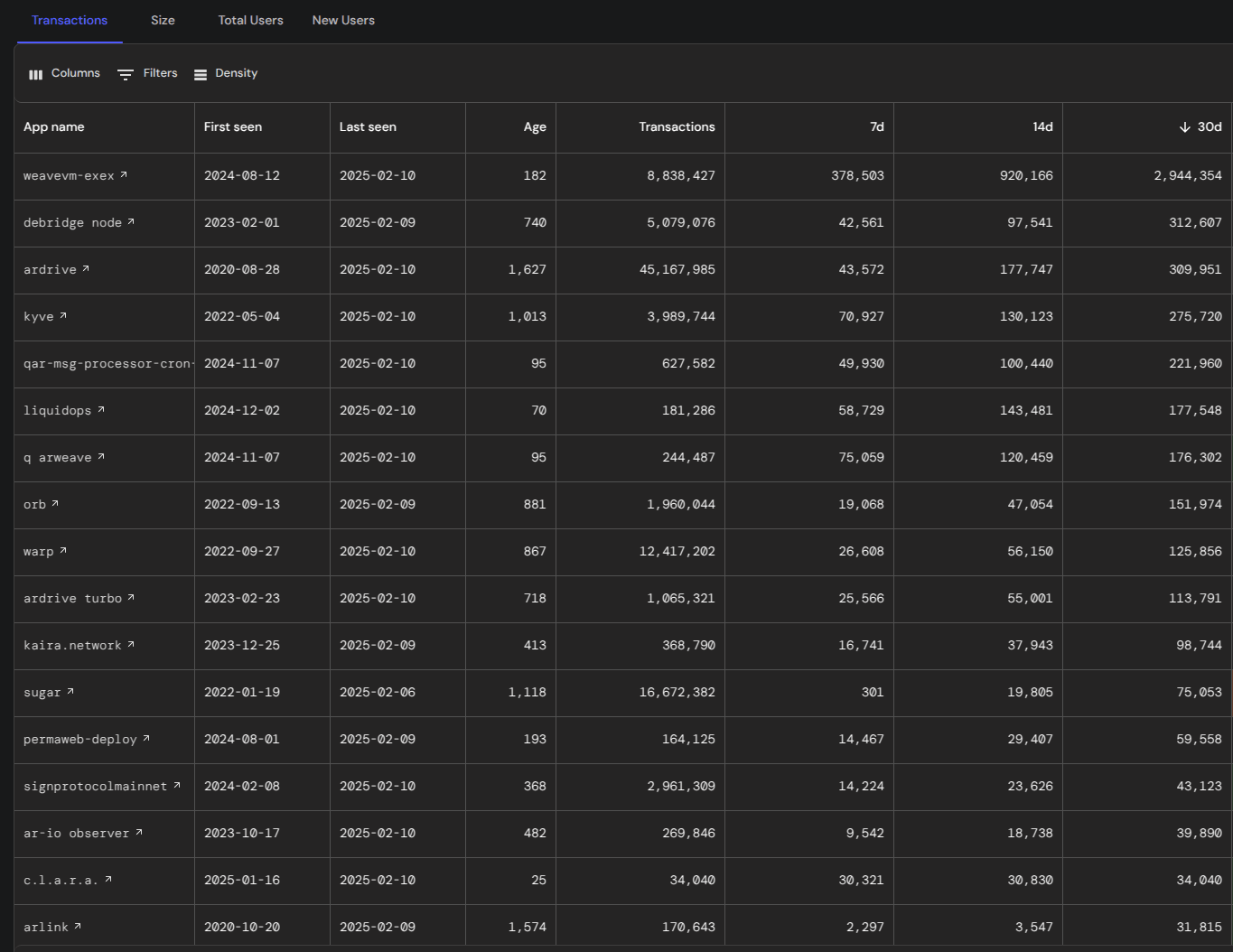
Task: Sort by 7d column header
Action: click(x=877, y=126)
